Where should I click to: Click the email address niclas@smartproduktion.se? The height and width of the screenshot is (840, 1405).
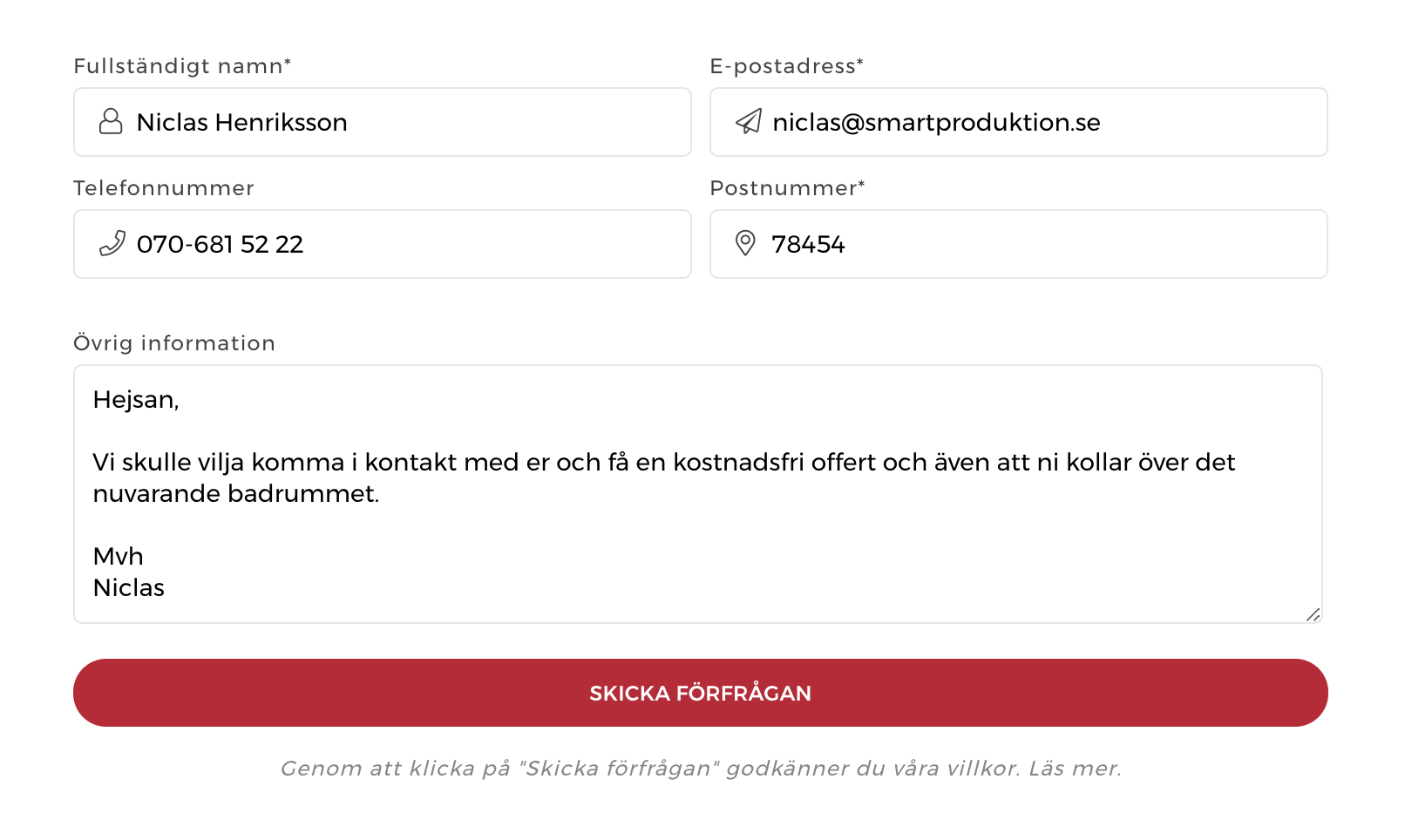[x=936, y=123]
